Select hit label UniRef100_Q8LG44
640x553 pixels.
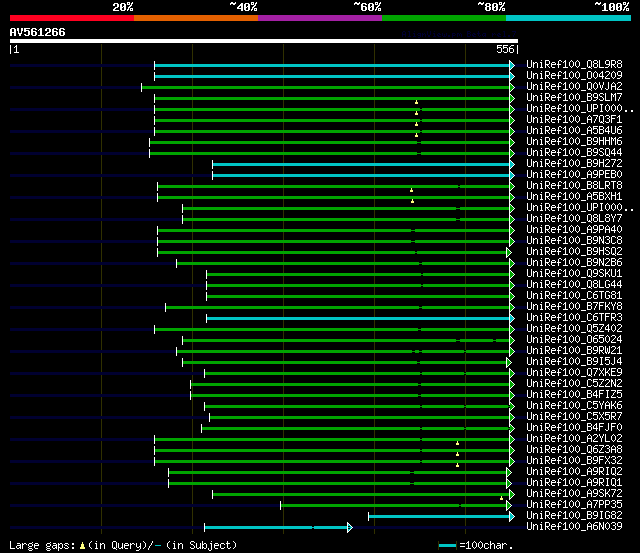[x=574, y=285]
